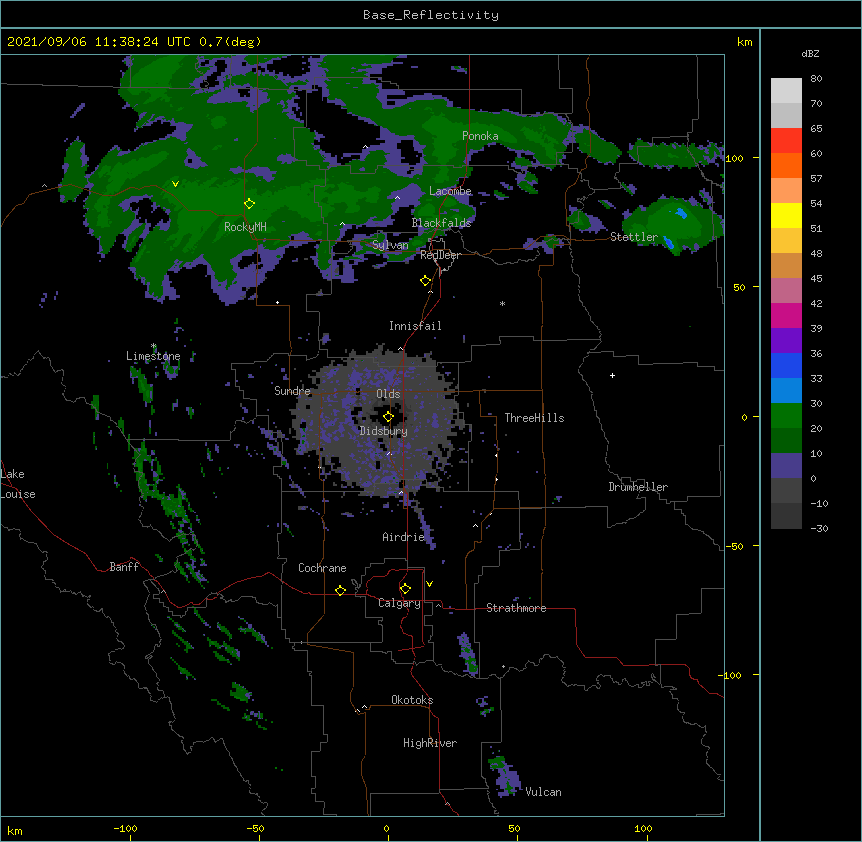
Task: Click the asterisk marker east of Innisfail
Action: pos(502,303)
